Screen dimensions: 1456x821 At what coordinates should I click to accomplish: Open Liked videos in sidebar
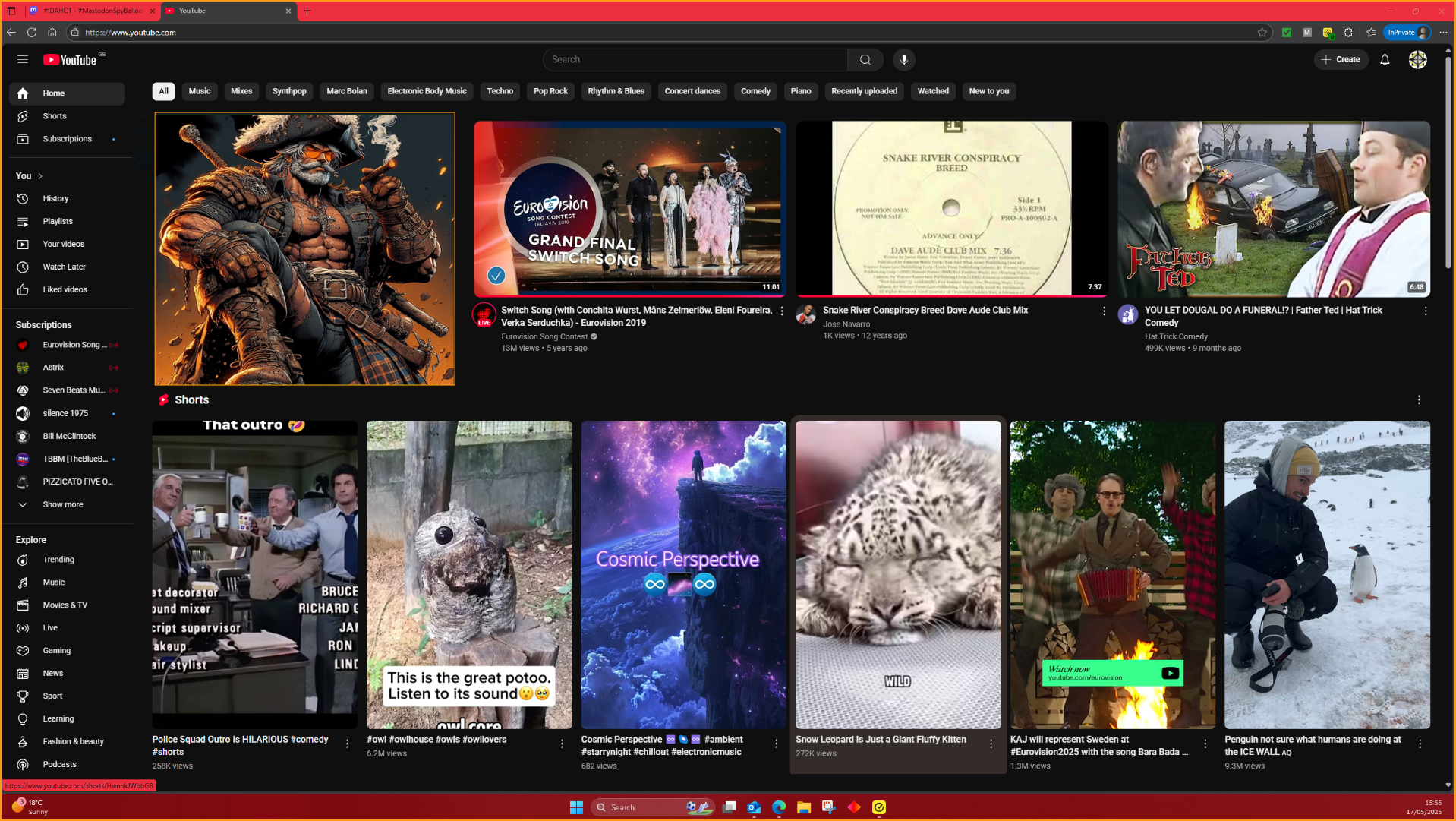pyautogui.click(x=65, y=289)
